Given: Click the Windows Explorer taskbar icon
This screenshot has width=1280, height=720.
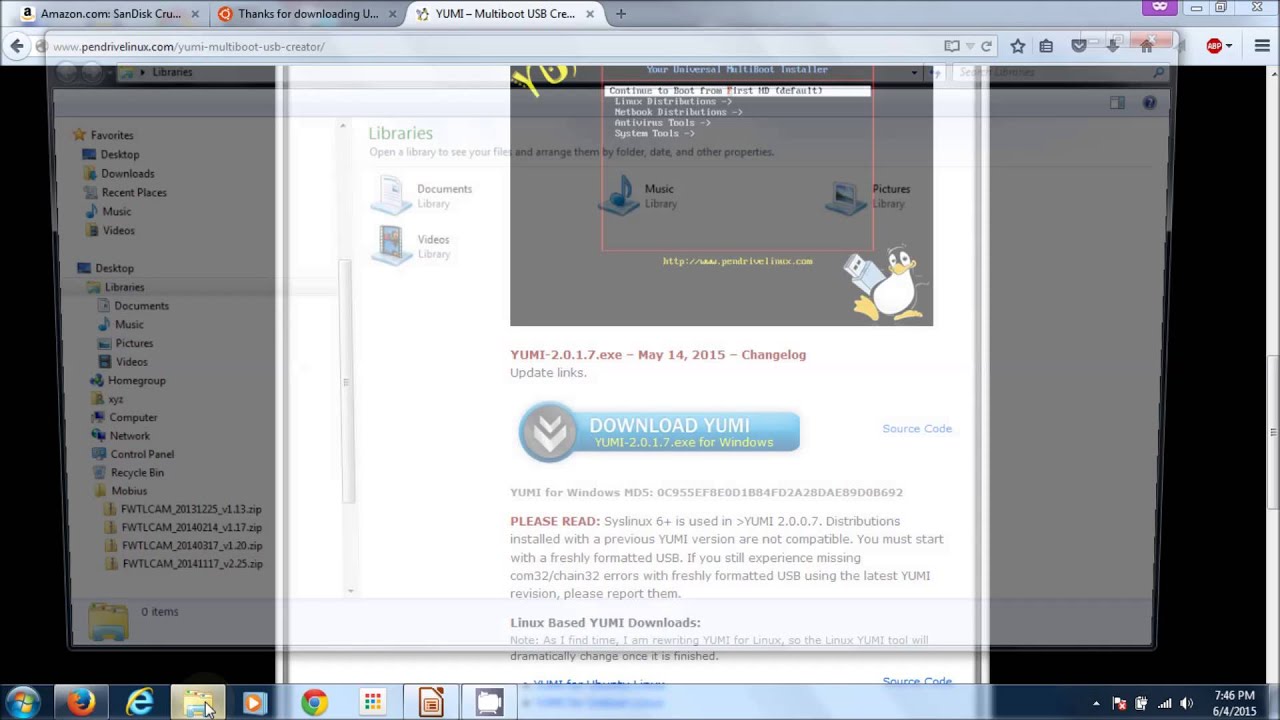Looking at the screenshot, I should pos(197,703).
